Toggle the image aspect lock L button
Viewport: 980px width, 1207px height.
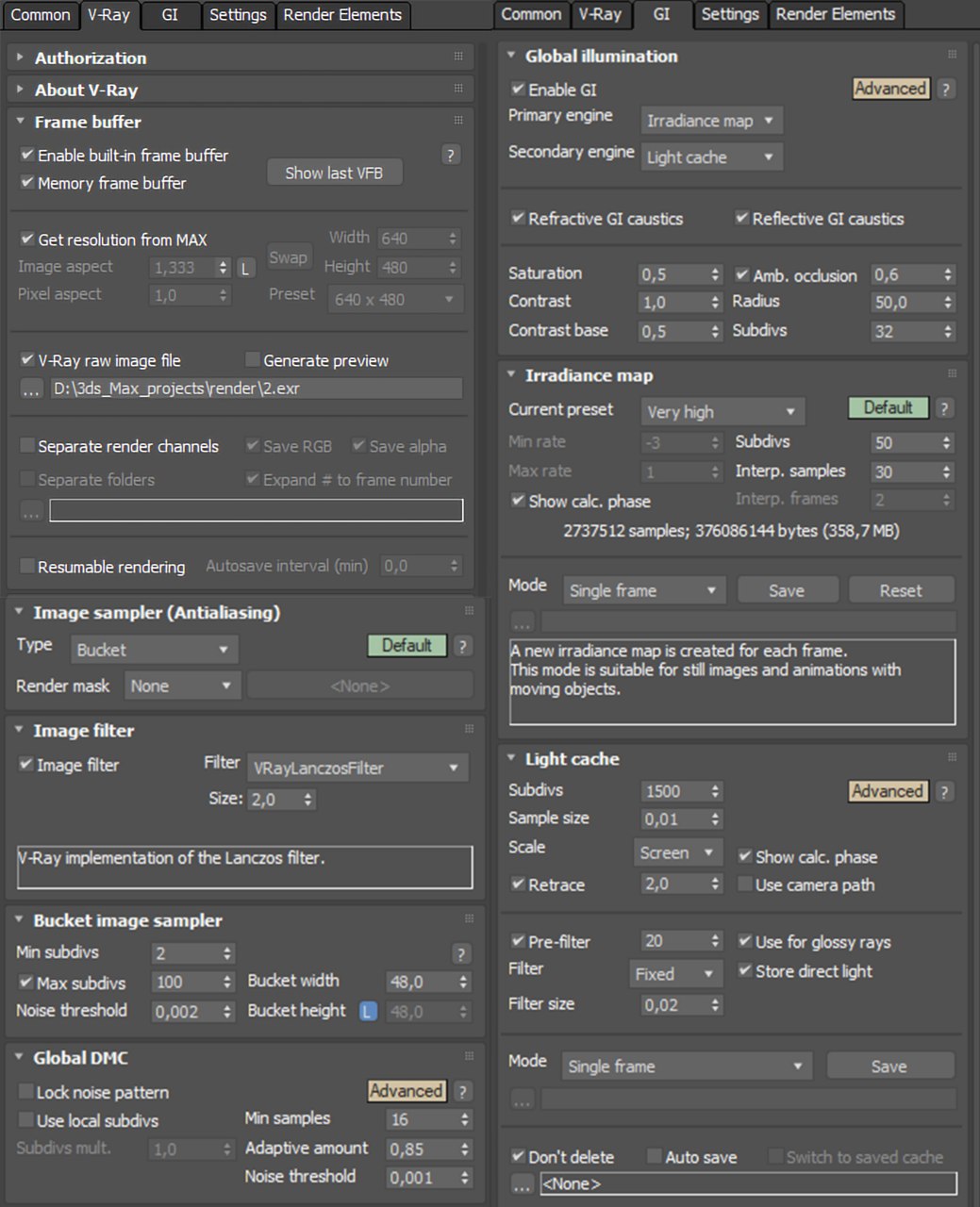click(245, 268)
